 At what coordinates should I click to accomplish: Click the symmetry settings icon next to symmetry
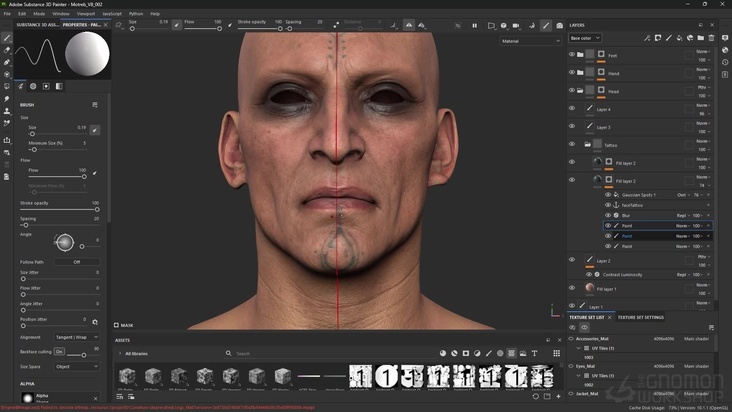422,26
